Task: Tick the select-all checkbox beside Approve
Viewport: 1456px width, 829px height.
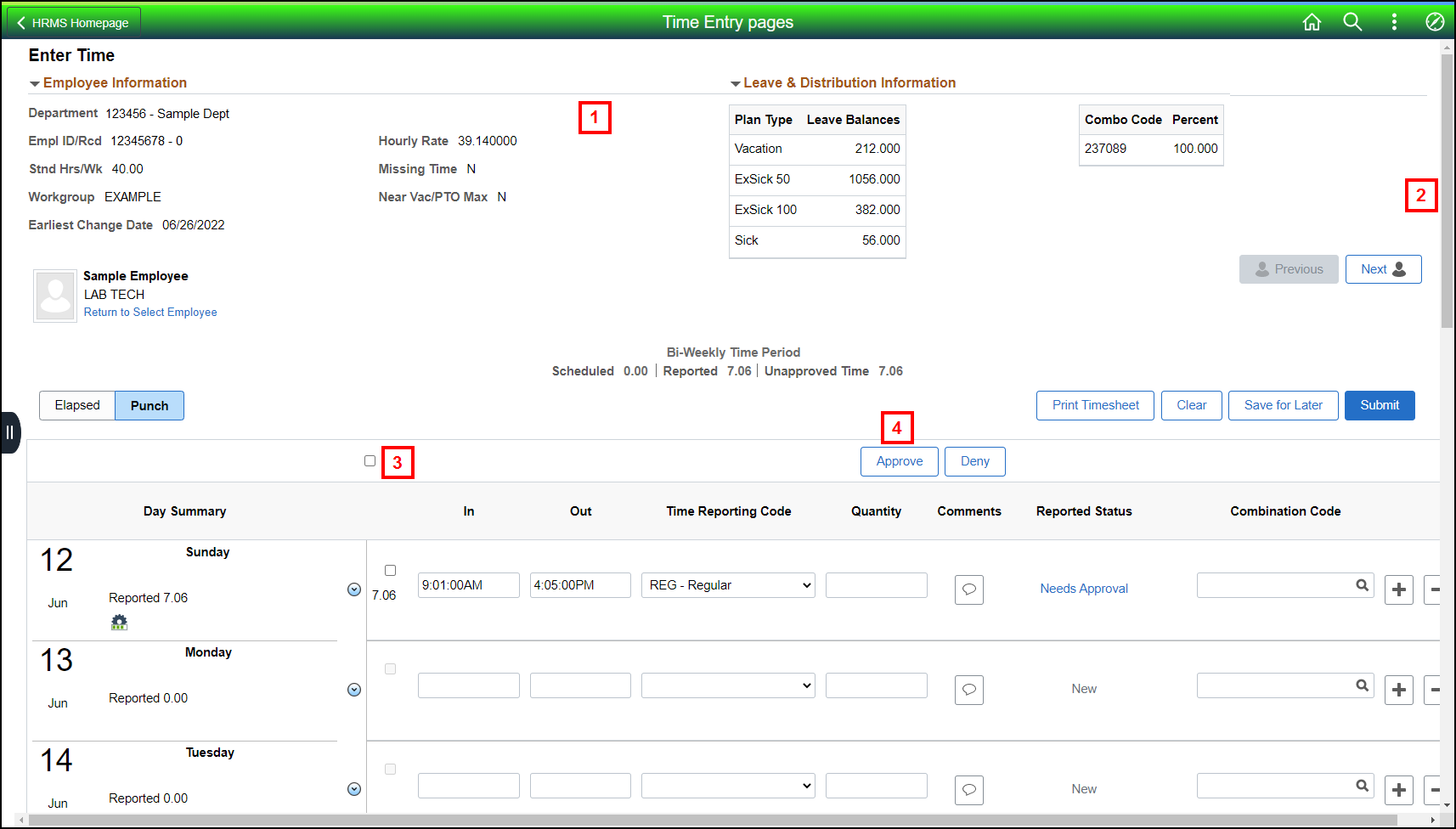Action: (370, 461)
